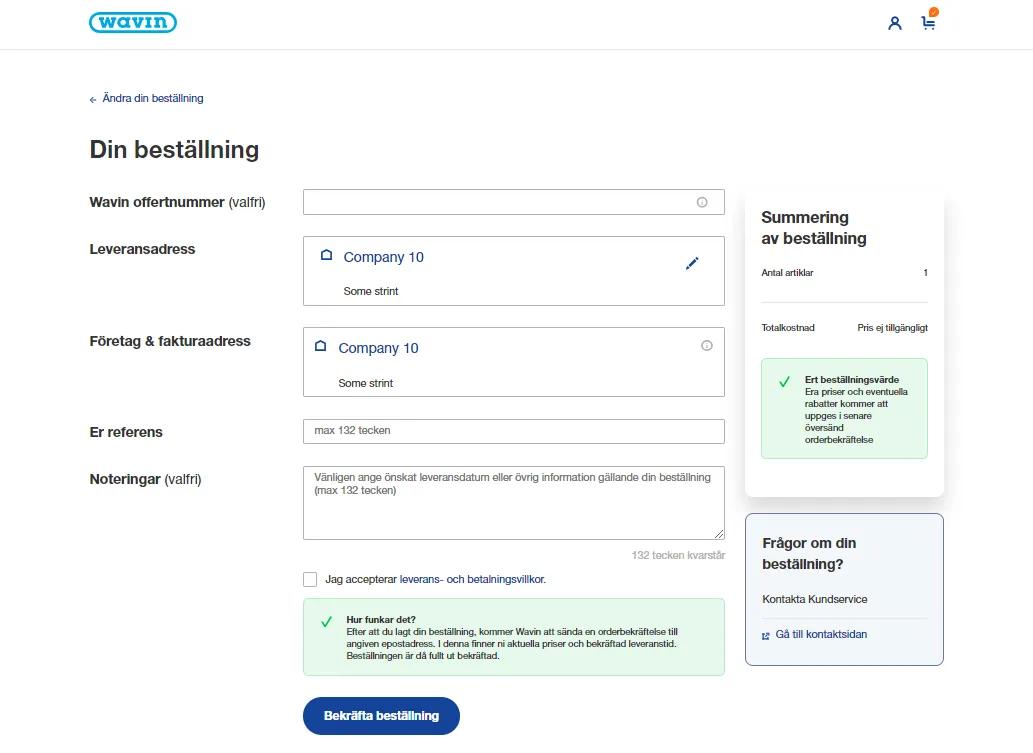Click house icon beside Leveransadress Company 10
Image resolution: width=1033 pixels, height=753 pixels.
(326, 255)
